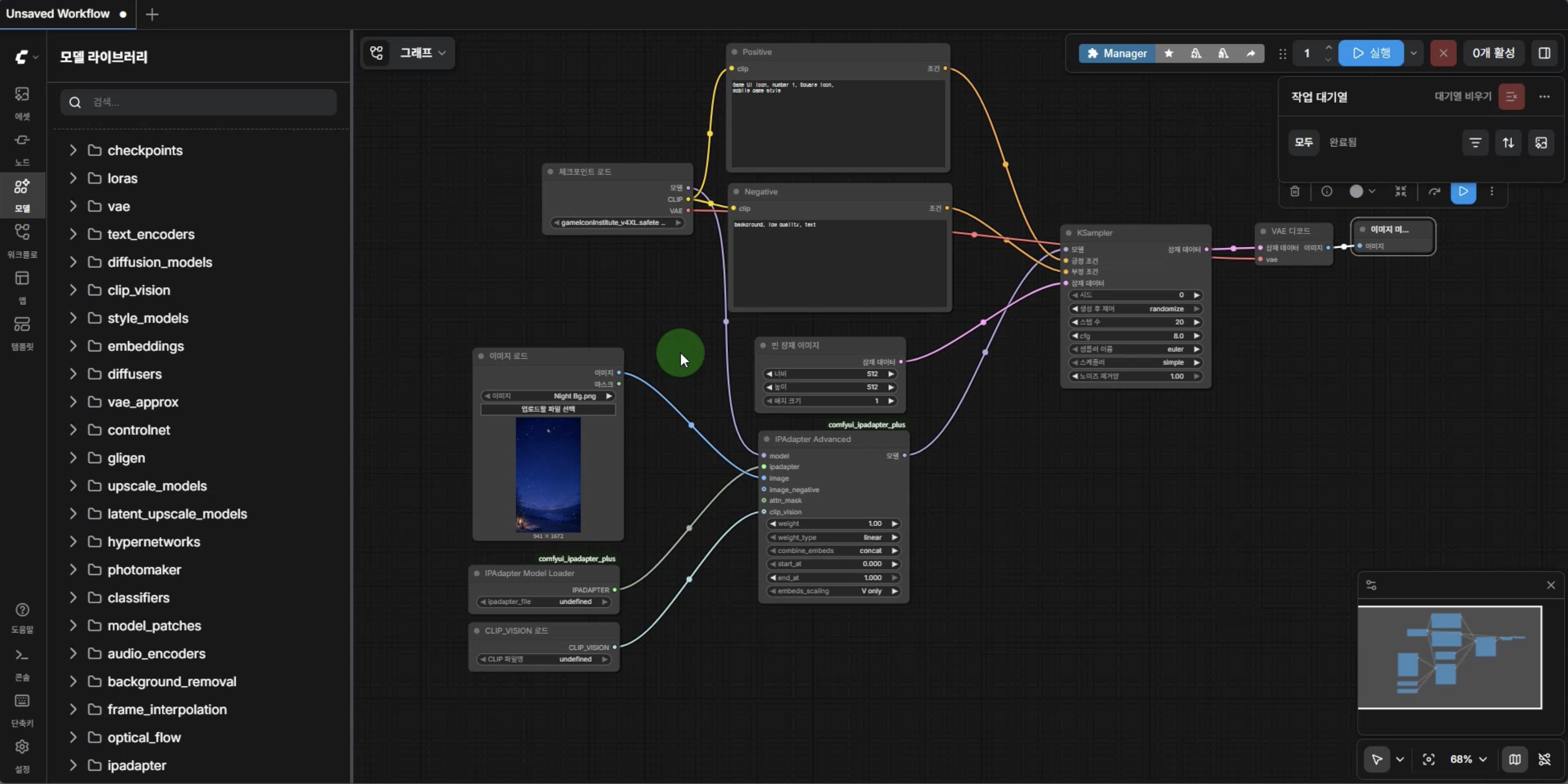1568x784 pixels.
Task: Click the drag handle dots on run toolbar
Action: [1282, 53]
